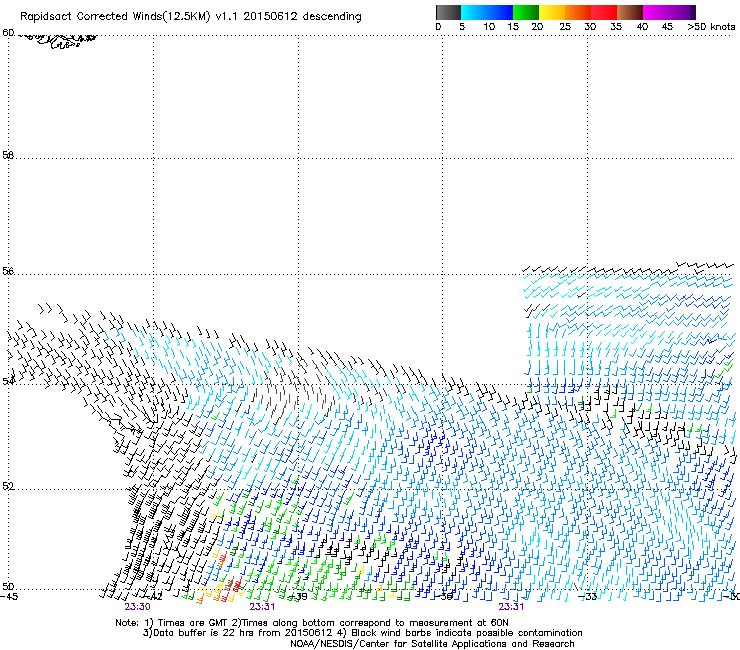
Task: Click the latitude label 60
Action: click(x=8, y=33)
